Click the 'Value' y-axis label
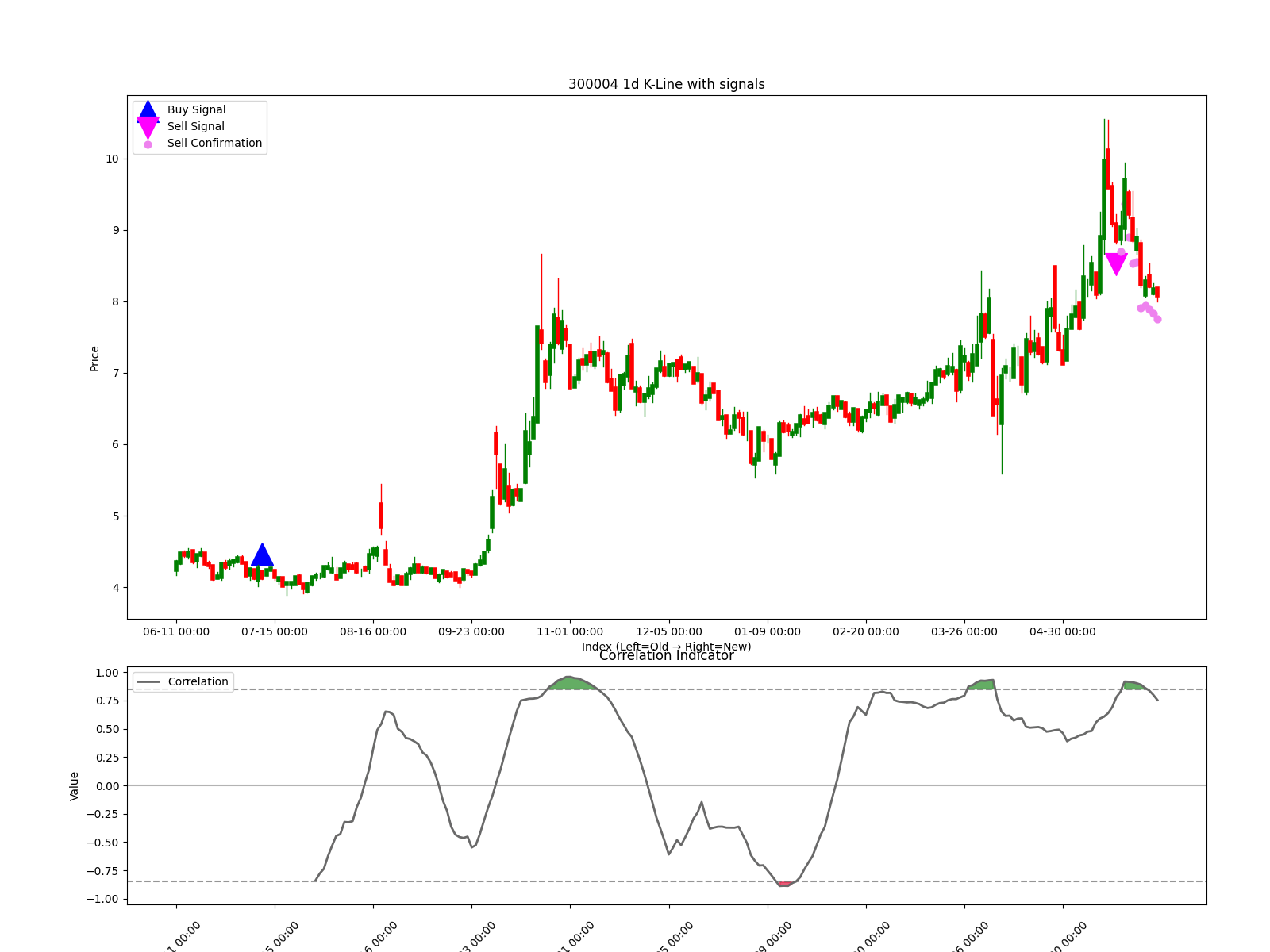Viewport: 1270px width, 952px height. click(x=75, y=786)
